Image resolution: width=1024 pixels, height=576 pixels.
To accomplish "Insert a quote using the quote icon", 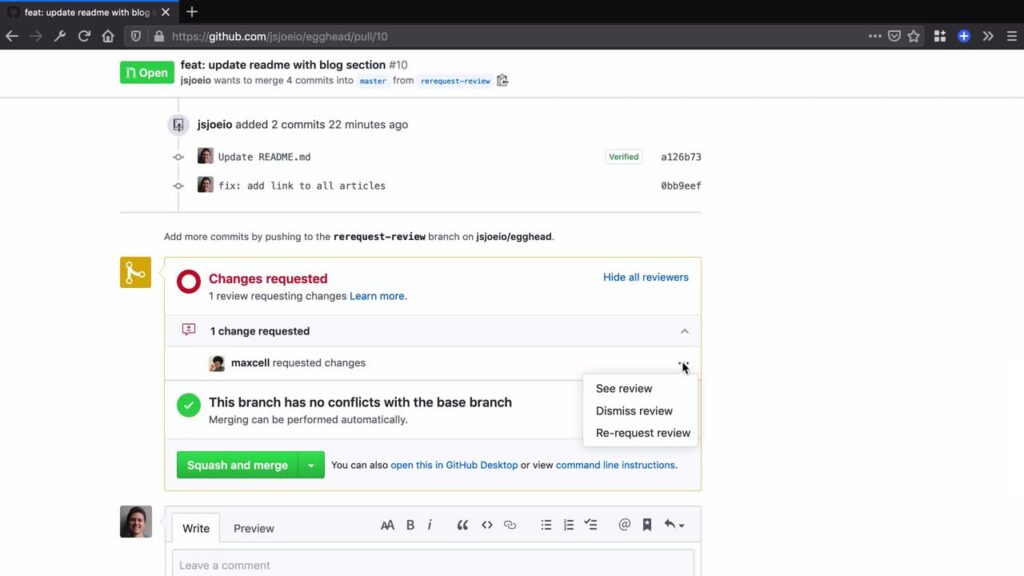I will 462,524.
